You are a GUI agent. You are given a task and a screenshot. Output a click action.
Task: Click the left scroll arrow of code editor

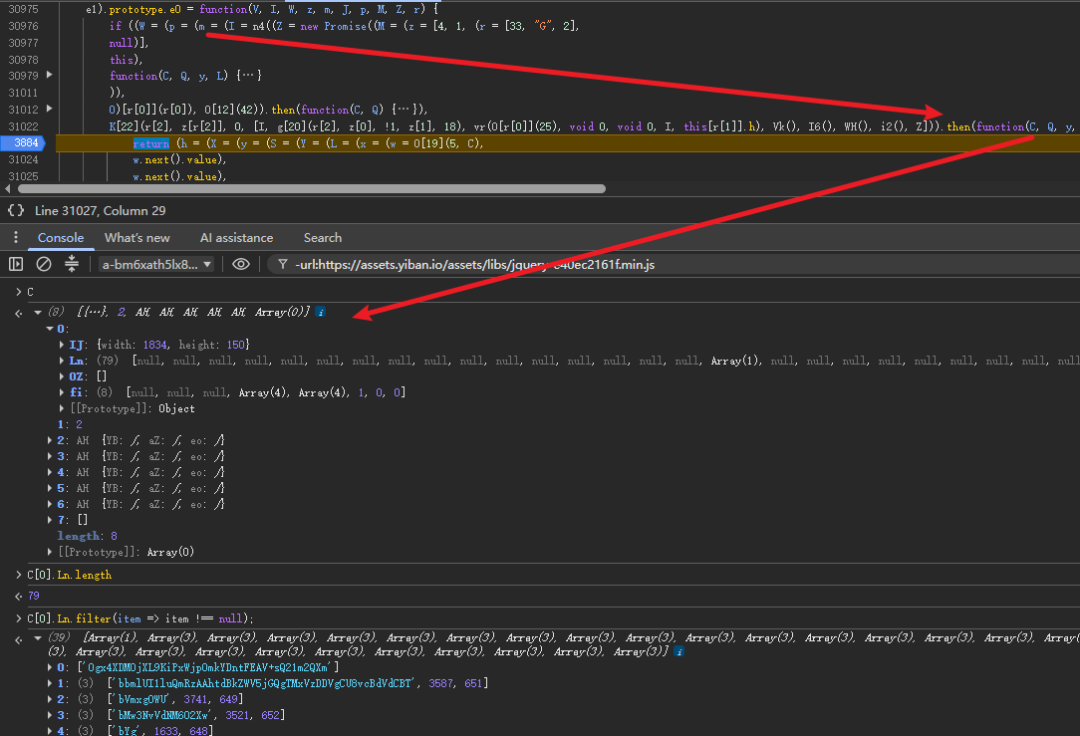pyautogui.click(x=8, y=189)
